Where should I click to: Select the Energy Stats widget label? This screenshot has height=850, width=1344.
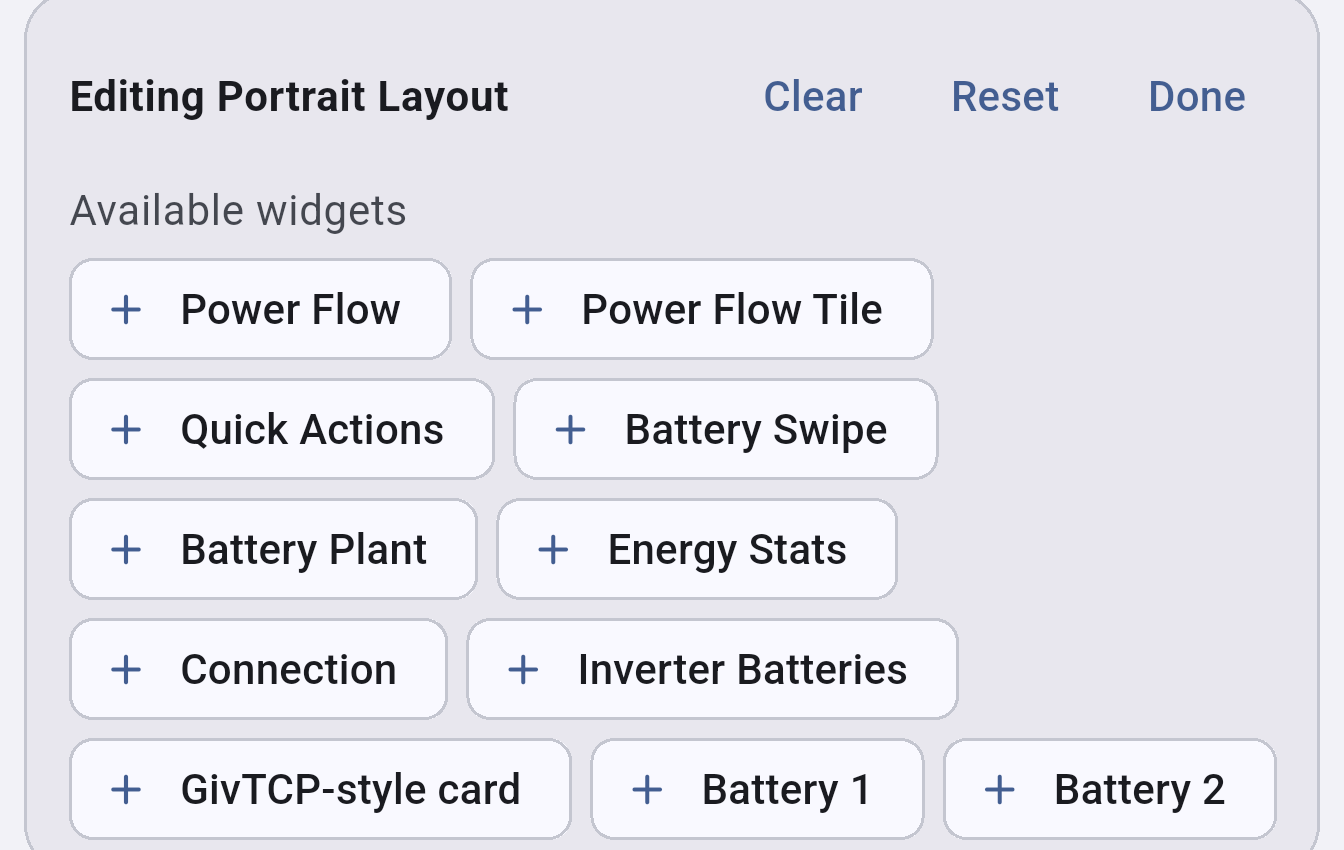[x=727, y=550]
